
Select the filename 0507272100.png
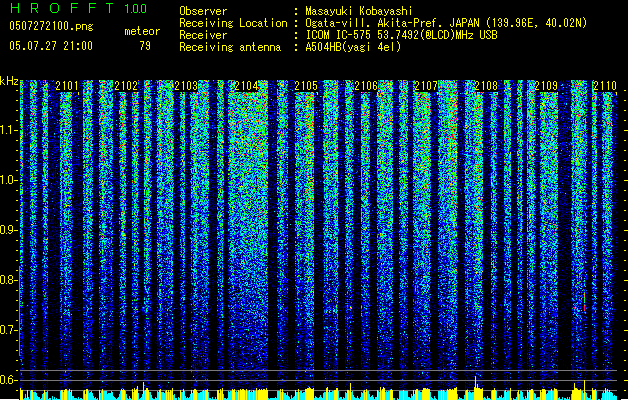click(51, 27)
